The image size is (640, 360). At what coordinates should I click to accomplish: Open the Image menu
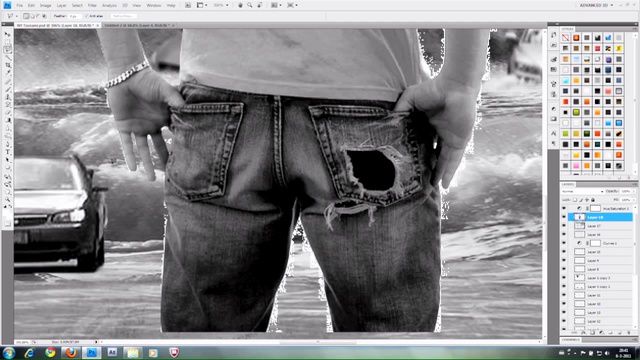point(45,5)
